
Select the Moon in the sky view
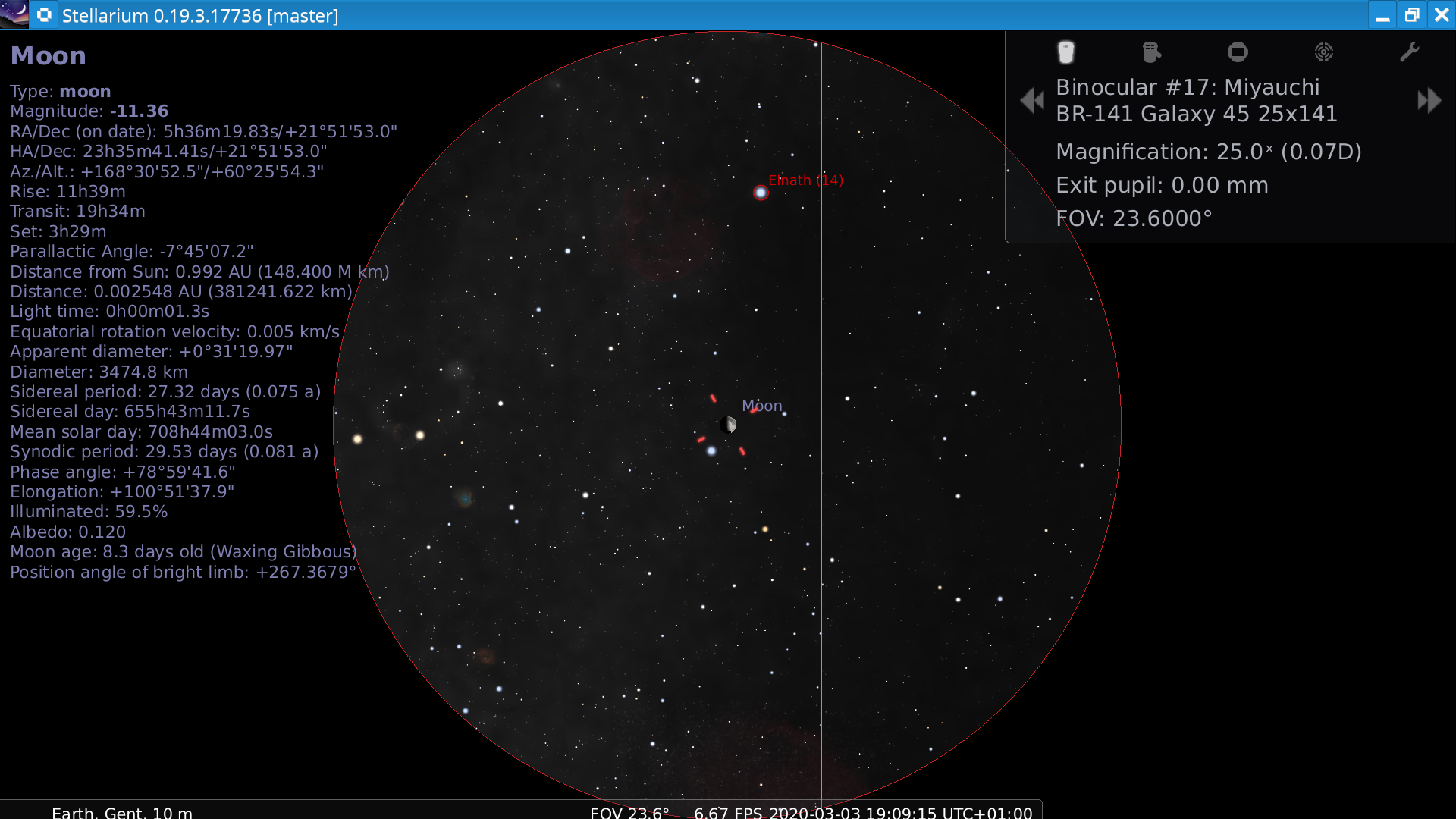tap(730, 425)
